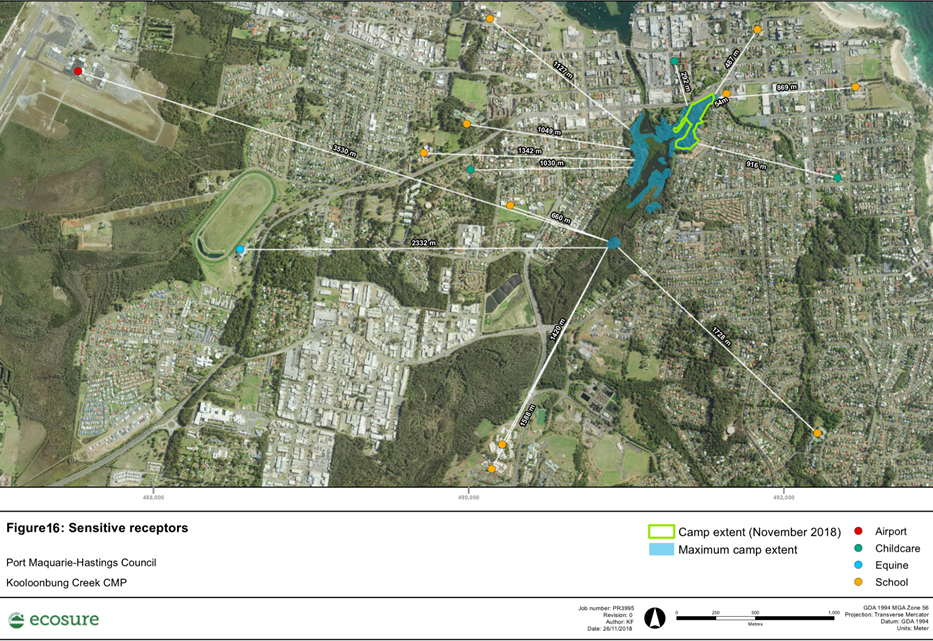
Task: Click the red Airport legend dot
Action: (858, 531)
